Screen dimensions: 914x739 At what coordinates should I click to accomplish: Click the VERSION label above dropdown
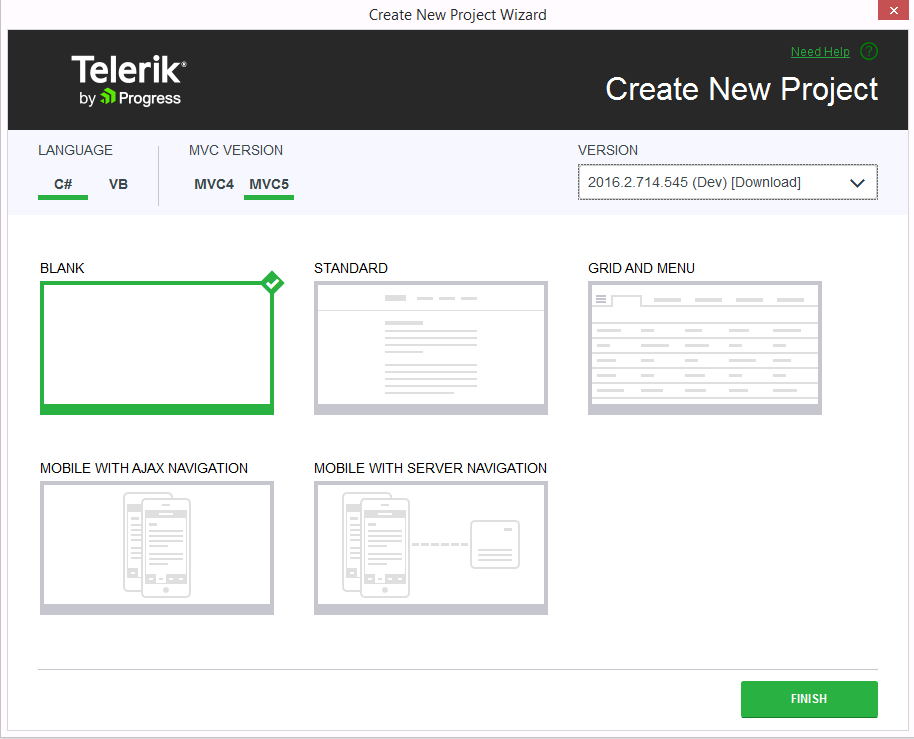tap(607, 150)
